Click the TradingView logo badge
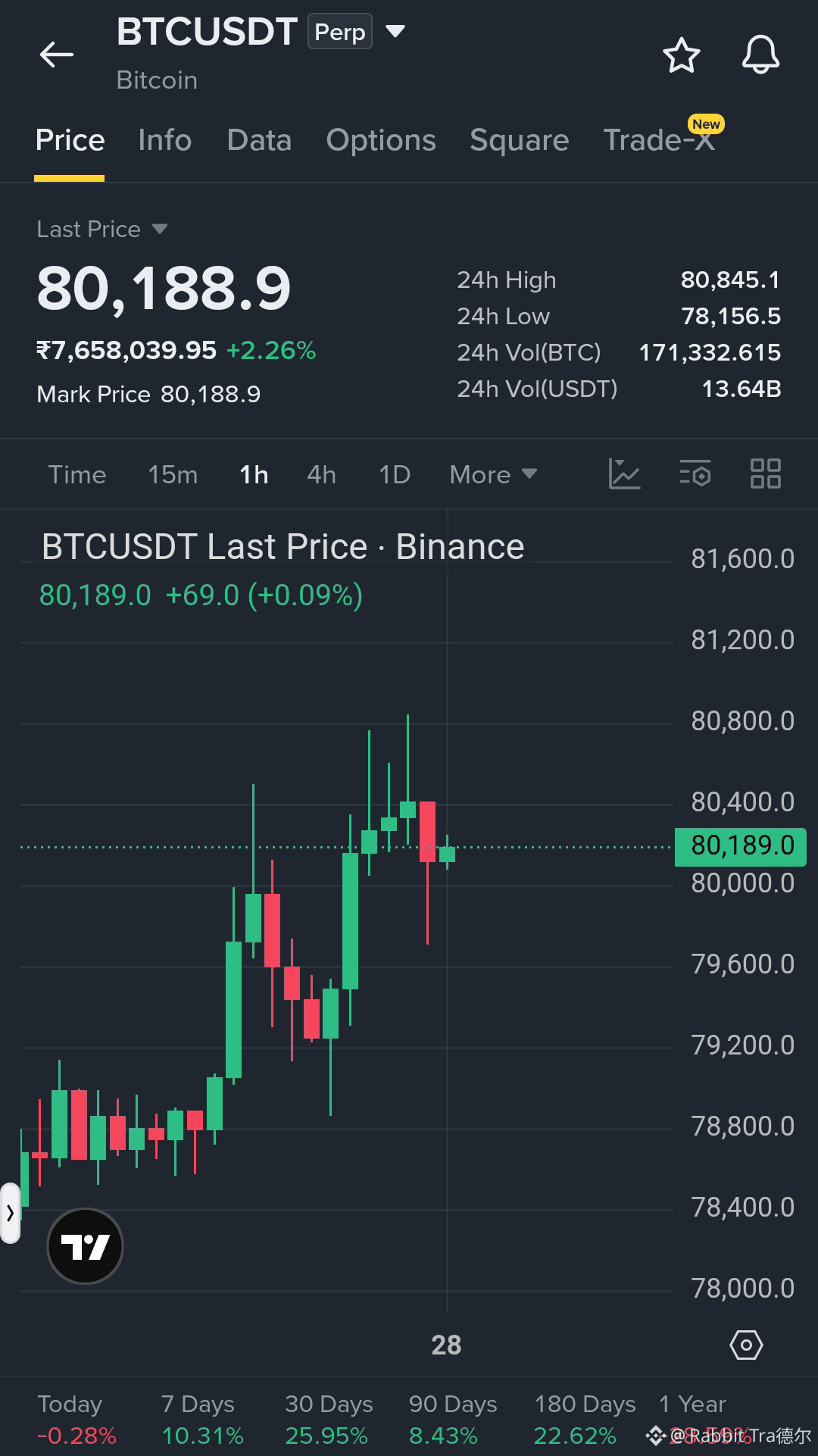The image size is (818, 1456). tap(85, 1246)
